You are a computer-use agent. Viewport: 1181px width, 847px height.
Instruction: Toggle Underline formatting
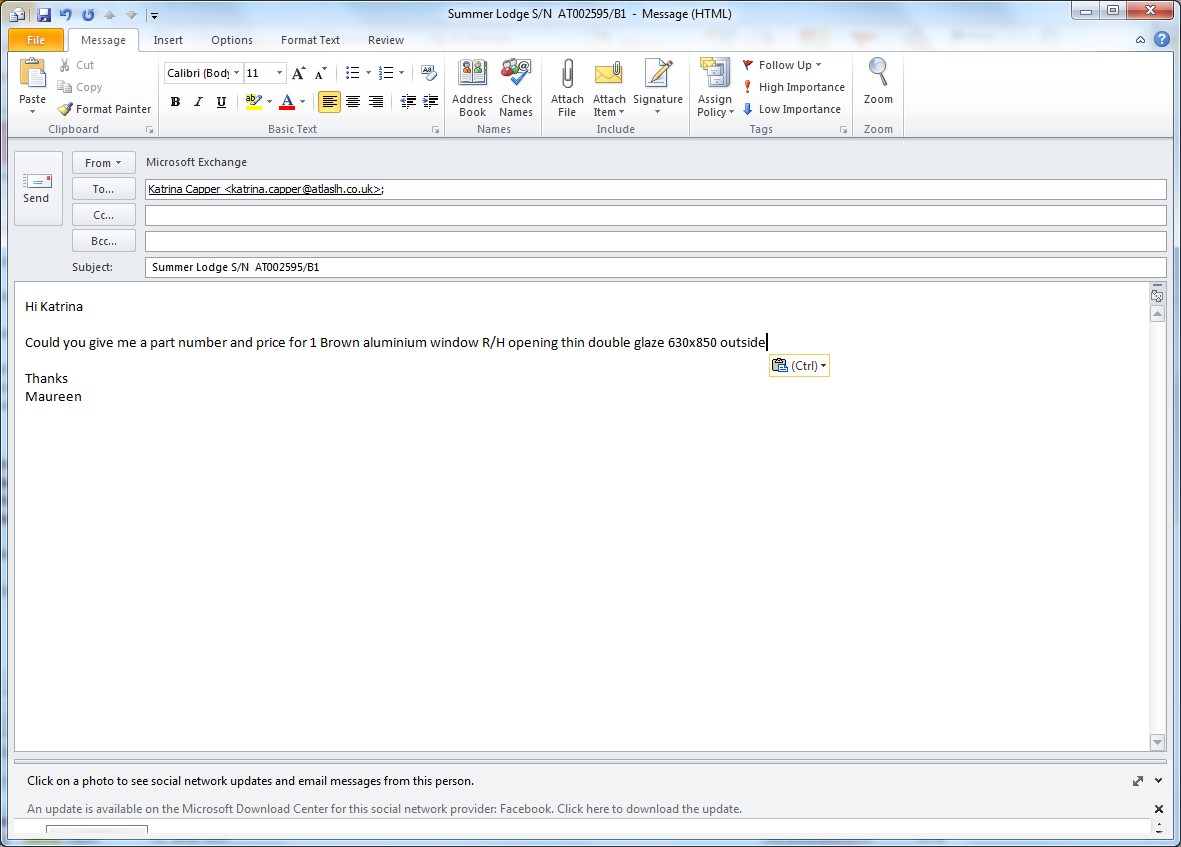tap(221, 102)
